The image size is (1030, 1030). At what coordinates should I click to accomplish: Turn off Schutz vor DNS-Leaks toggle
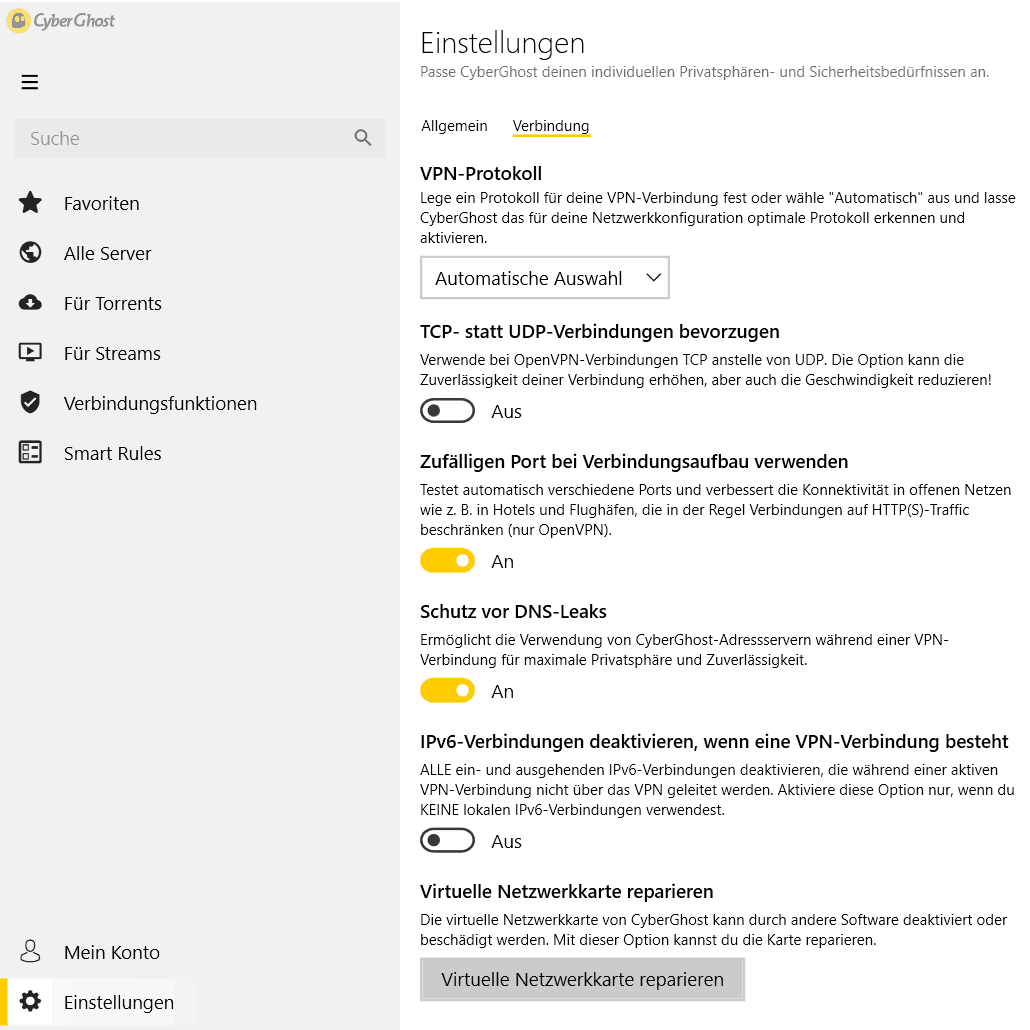pyautogui.click(x=447, y=690)
